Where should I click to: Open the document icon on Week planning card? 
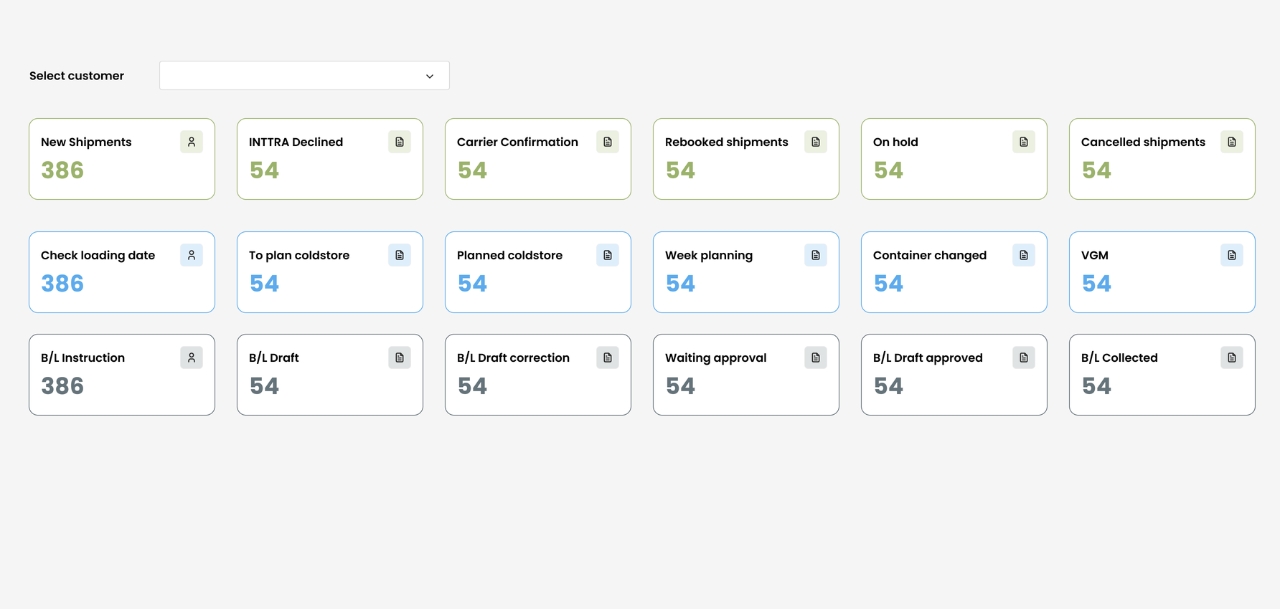pos(815,255)
